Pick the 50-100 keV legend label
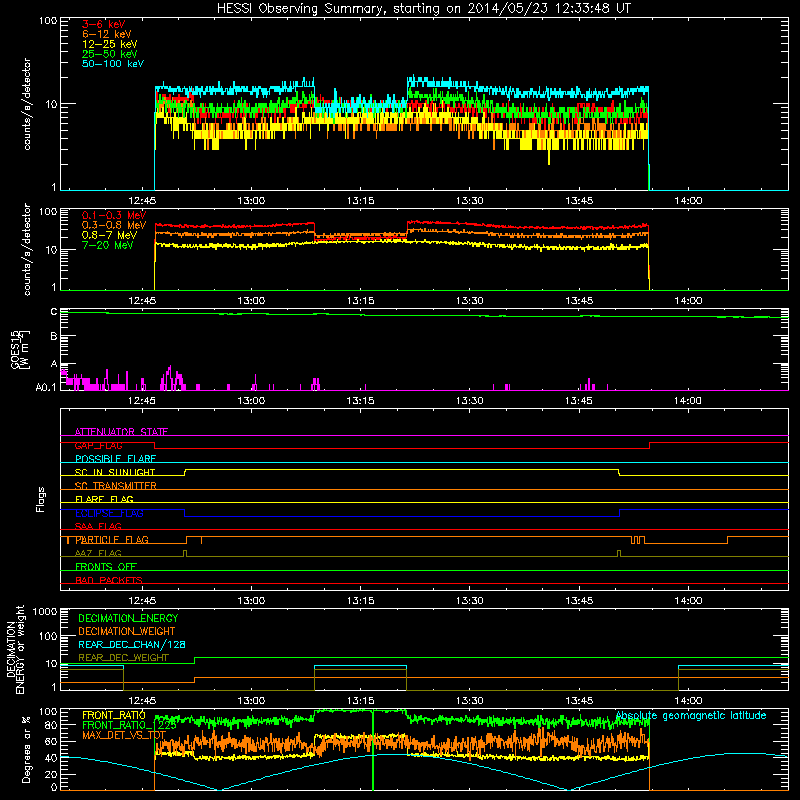The height and width of the screenshot is (800, 800). pyautogui.click(x=113, y=64)
